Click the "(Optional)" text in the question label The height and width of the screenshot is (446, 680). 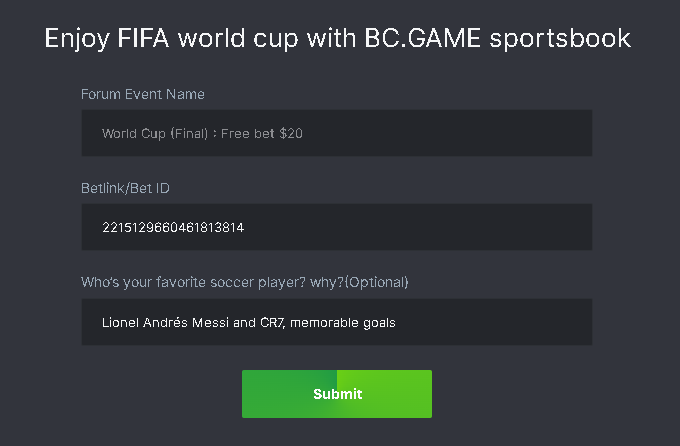[x=376, y=282]
